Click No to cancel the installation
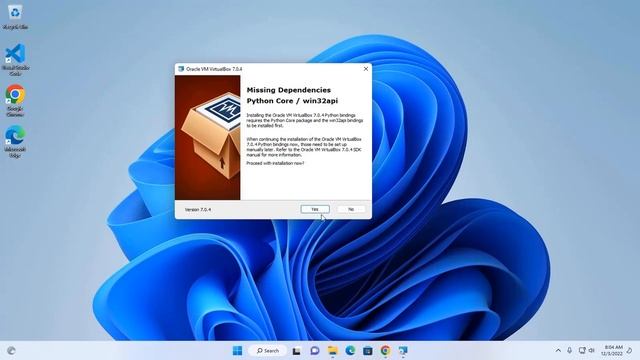 (x=351, y=209)
